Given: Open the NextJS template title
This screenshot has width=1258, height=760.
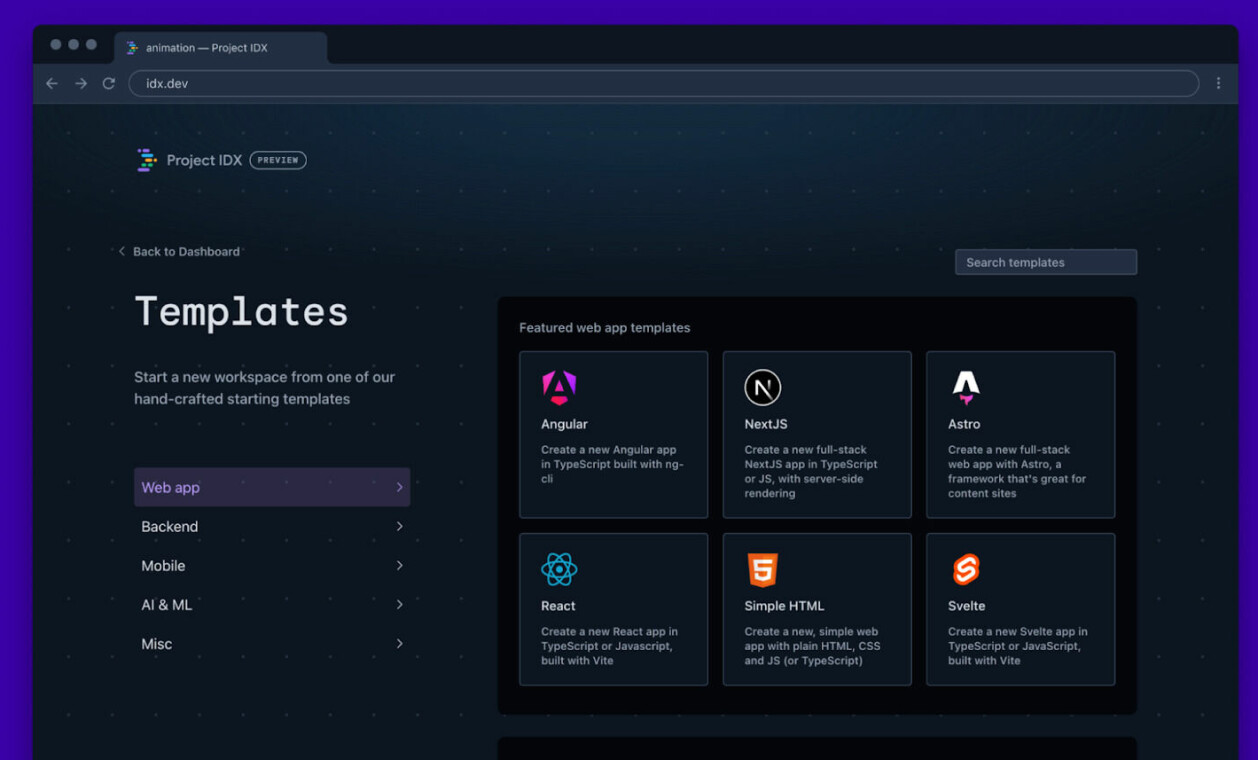Looking at the screenshot, I should coord(766,424).
